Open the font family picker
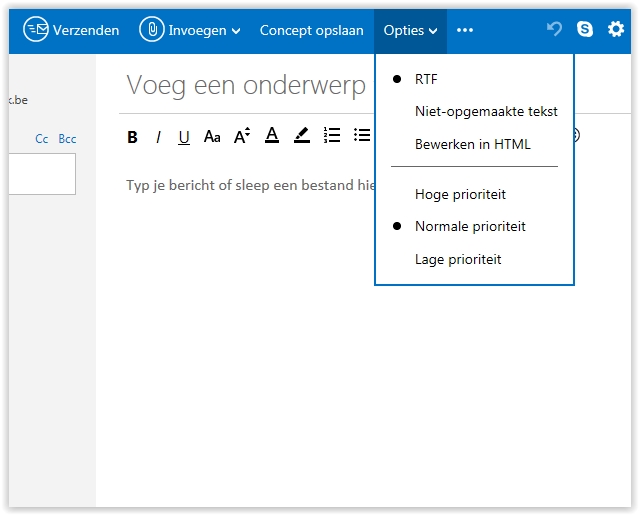 [212, 138]
